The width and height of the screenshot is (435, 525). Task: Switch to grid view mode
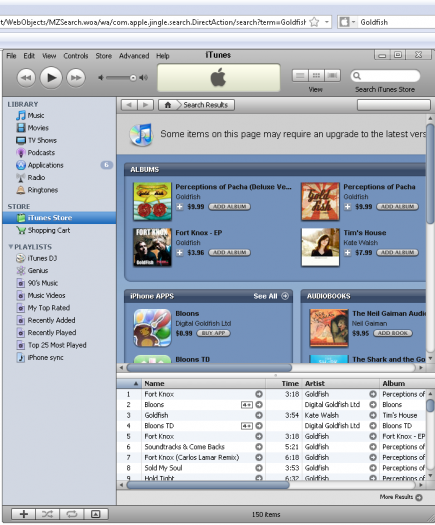click(316, 76)
